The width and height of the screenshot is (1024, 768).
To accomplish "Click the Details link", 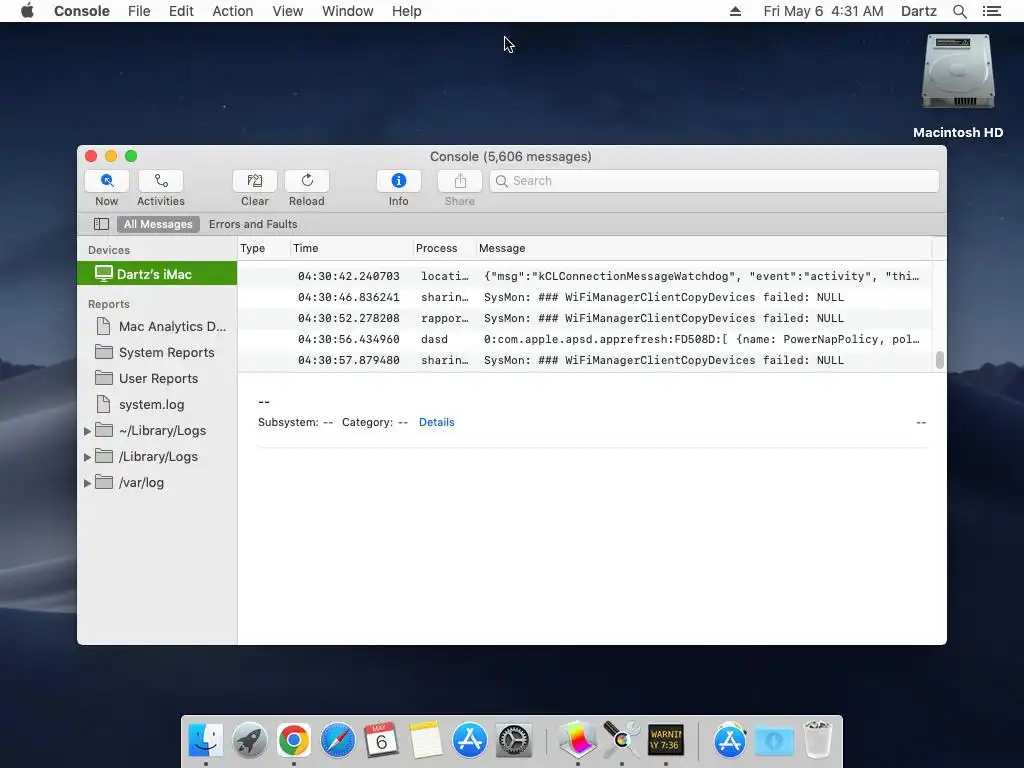I will [x=436, y=423].
